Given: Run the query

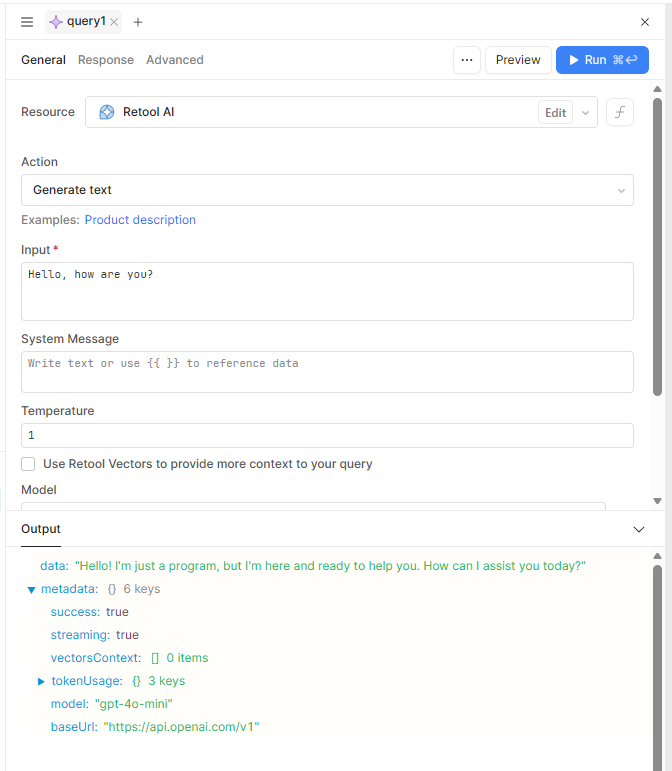Looking at the screenshot, I should click(602, 60).
